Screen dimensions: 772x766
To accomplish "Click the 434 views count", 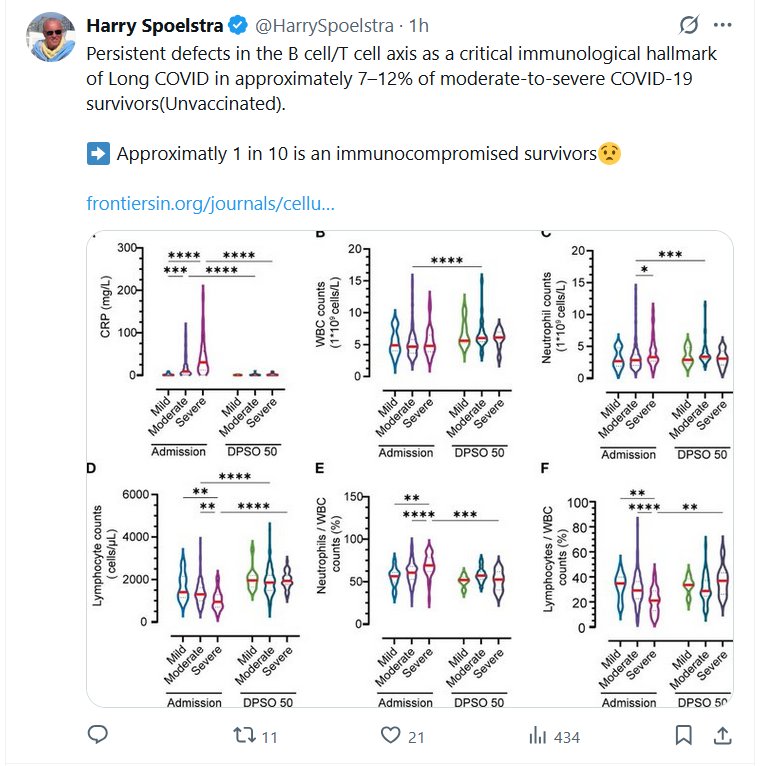I will pos(566,737).
